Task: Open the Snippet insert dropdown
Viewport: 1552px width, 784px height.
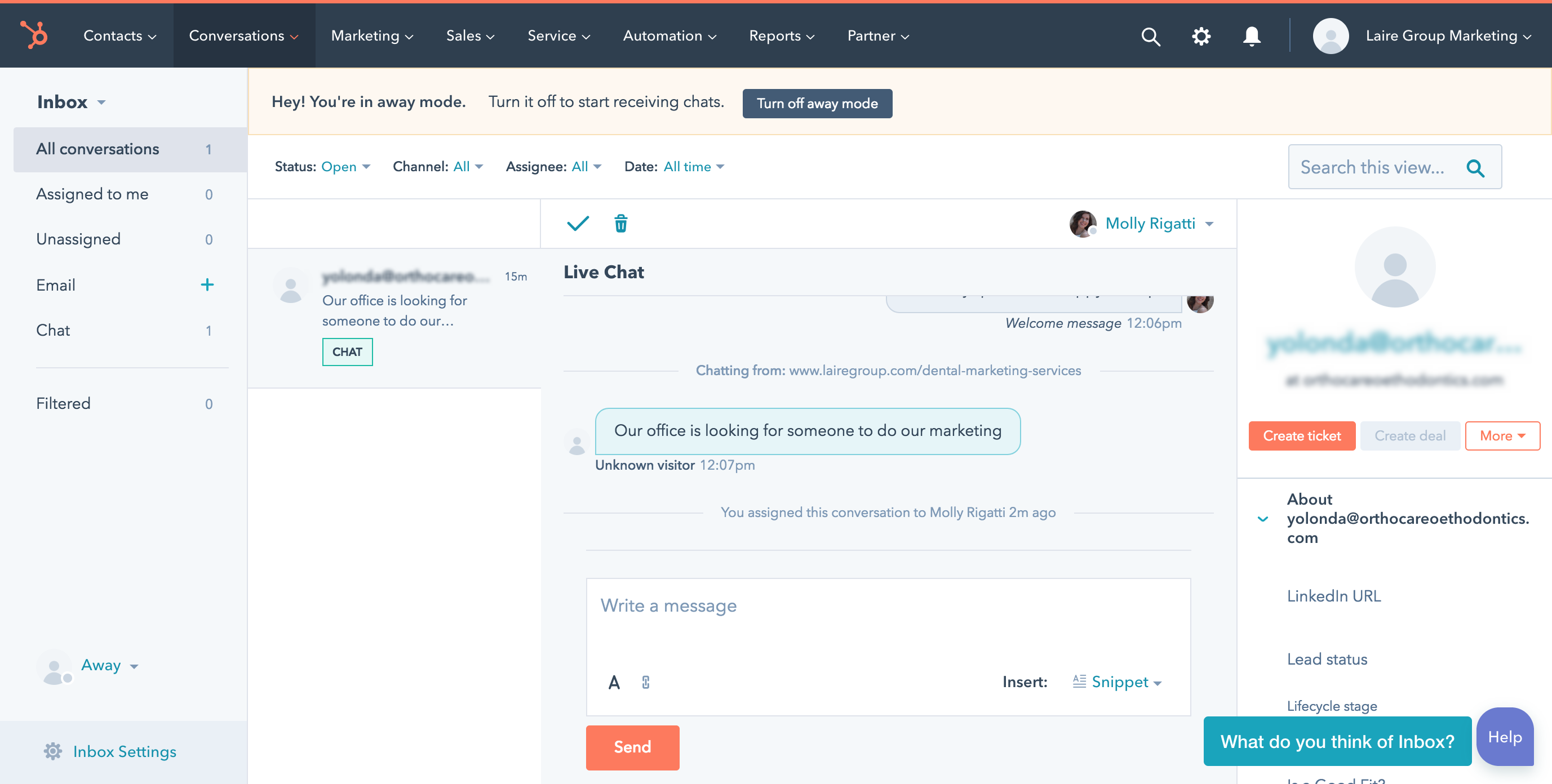Action: point(1118,681)
